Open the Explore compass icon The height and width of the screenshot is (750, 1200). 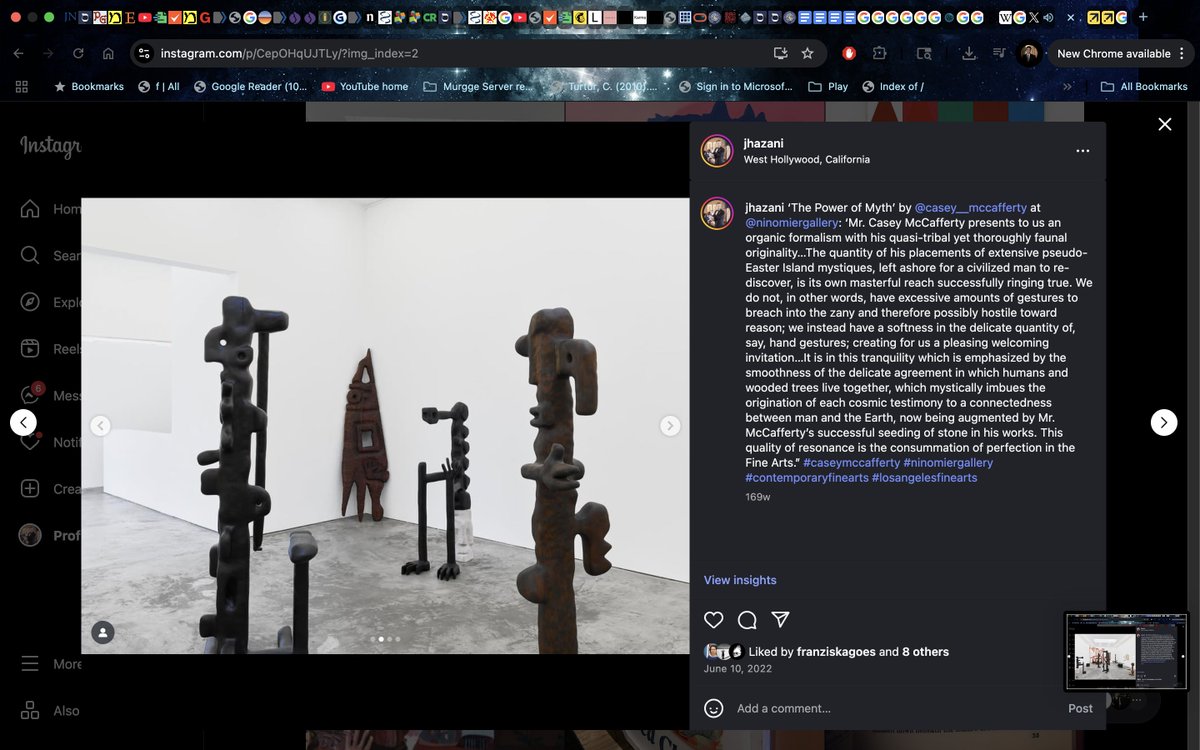[30, 302]
